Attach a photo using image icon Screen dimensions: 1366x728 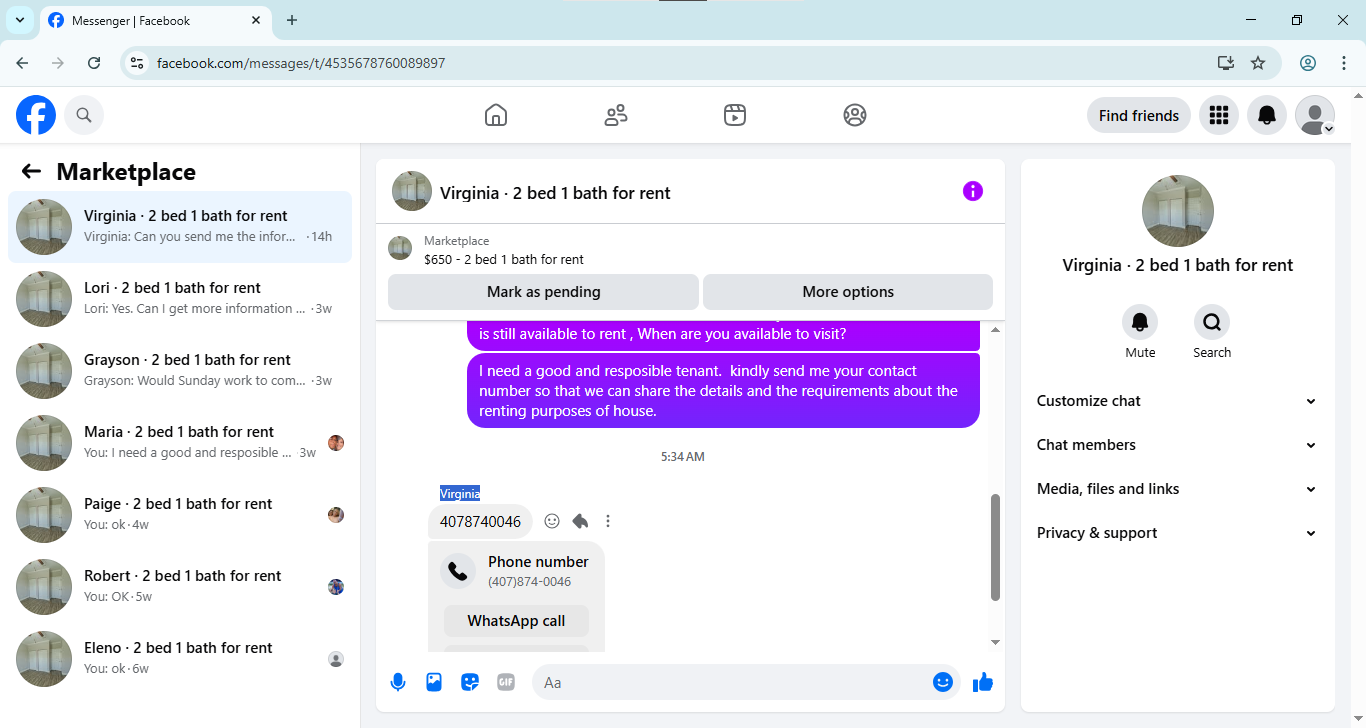tap(434, 682)
